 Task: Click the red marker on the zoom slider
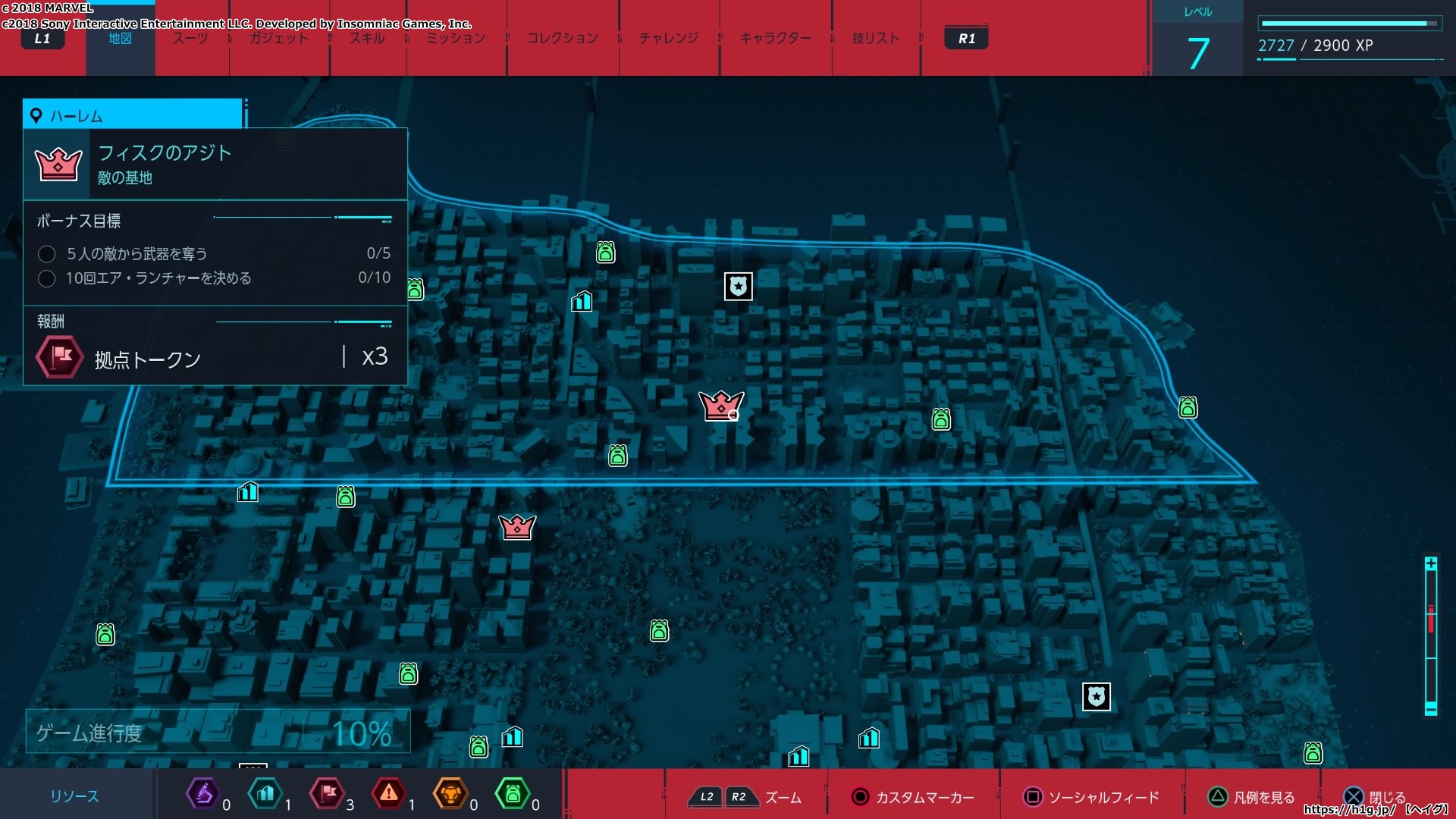[x=1431, y=619]
